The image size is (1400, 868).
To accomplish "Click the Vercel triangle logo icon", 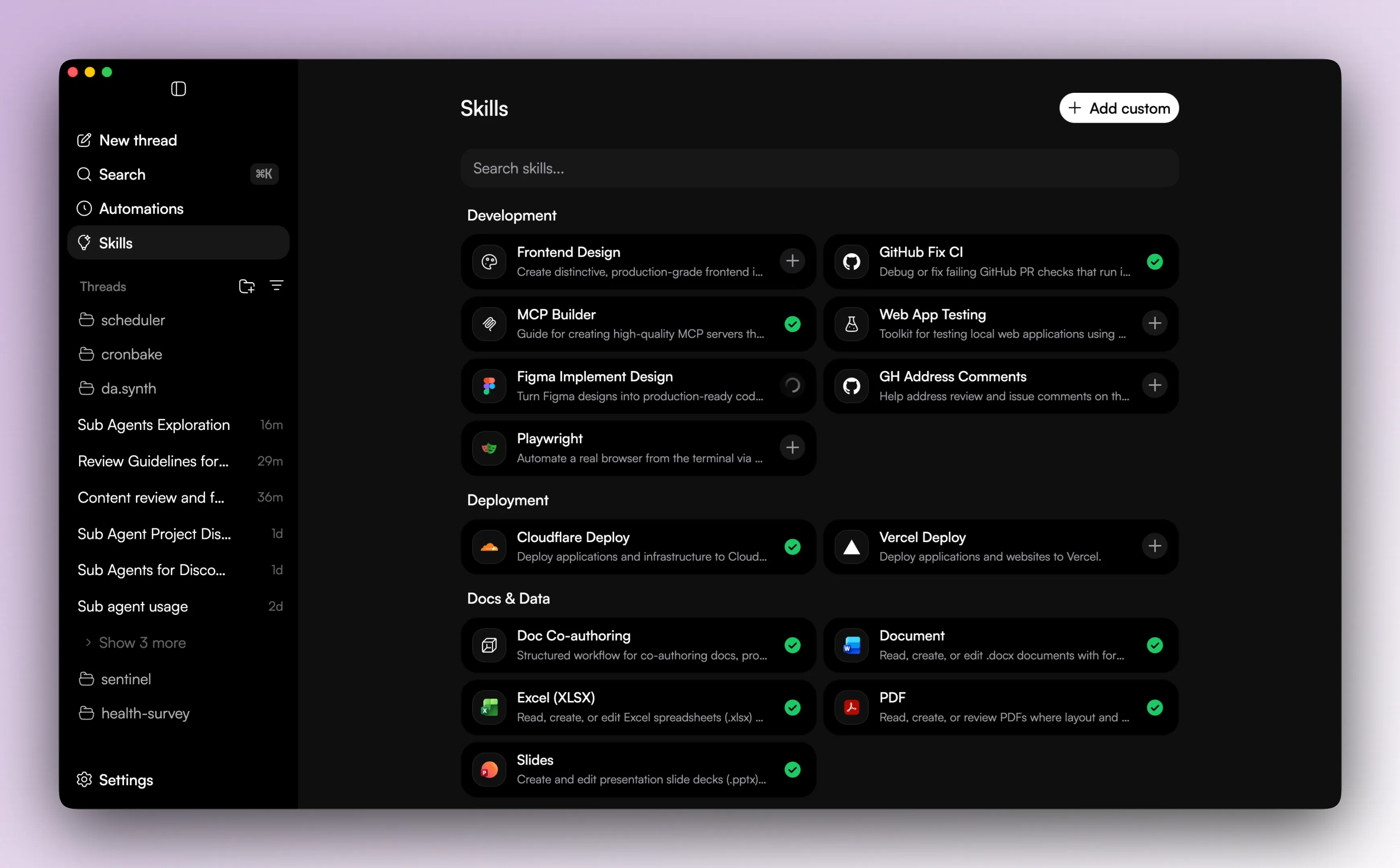I will click(x=851, y=547).
